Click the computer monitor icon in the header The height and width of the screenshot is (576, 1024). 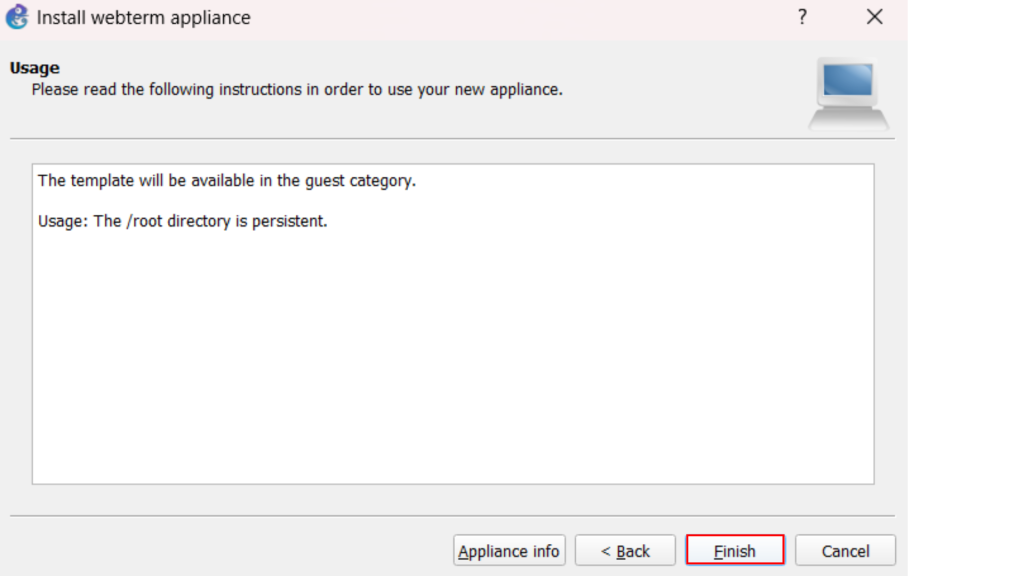click(848, 94)
